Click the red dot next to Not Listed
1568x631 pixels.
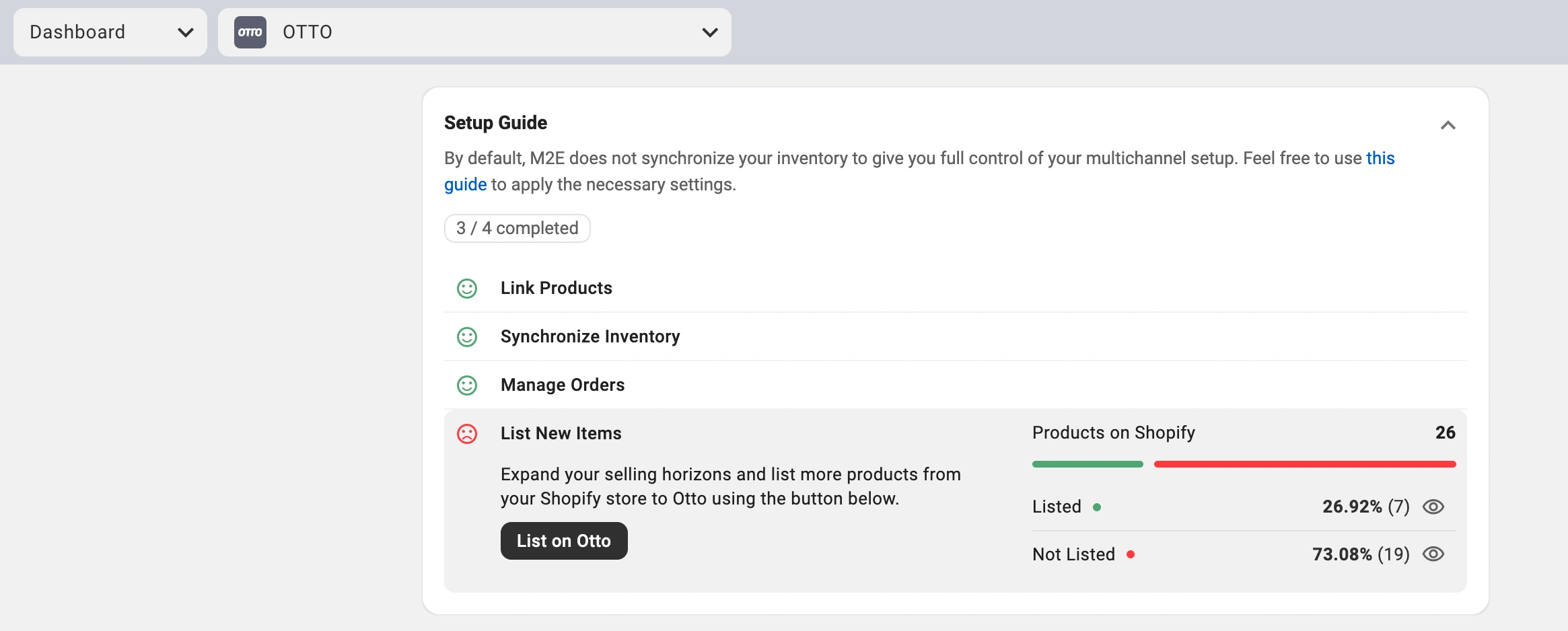pyautogui.click(x=1131, y=555)
